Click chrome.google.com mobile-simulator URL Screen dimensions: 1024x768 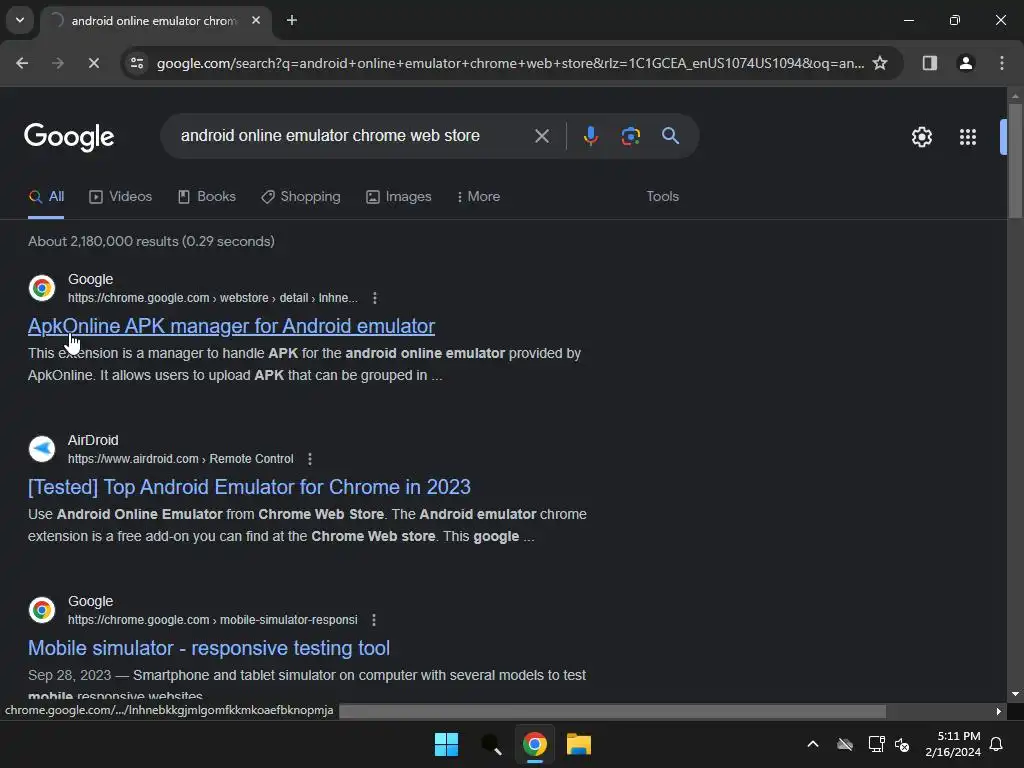tap(213, 620)
